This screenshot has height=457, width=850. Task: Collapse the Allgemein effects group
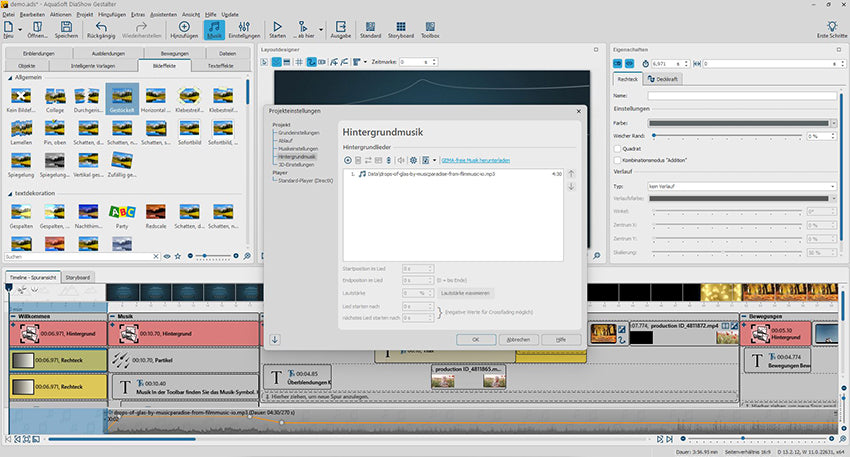coord(11,77)
